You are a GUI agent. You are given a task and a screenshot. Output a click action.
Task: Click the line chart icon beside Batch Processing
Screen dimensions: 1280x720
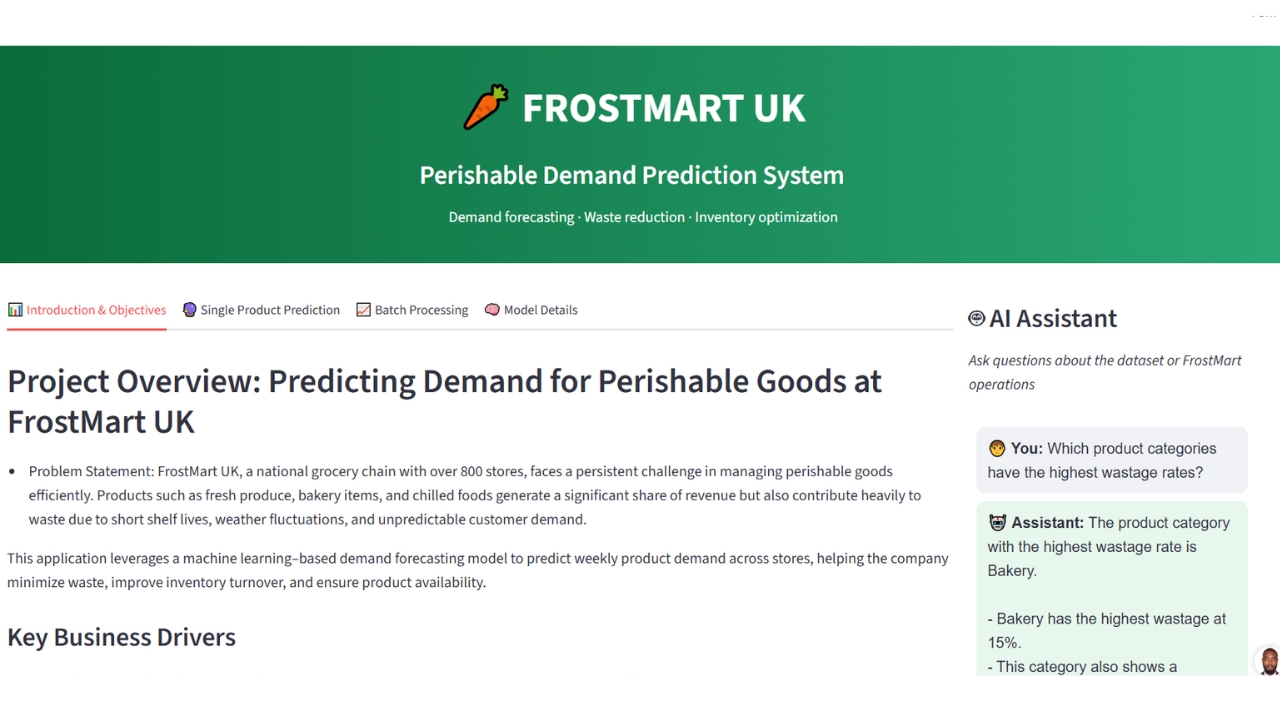[363, 310]
